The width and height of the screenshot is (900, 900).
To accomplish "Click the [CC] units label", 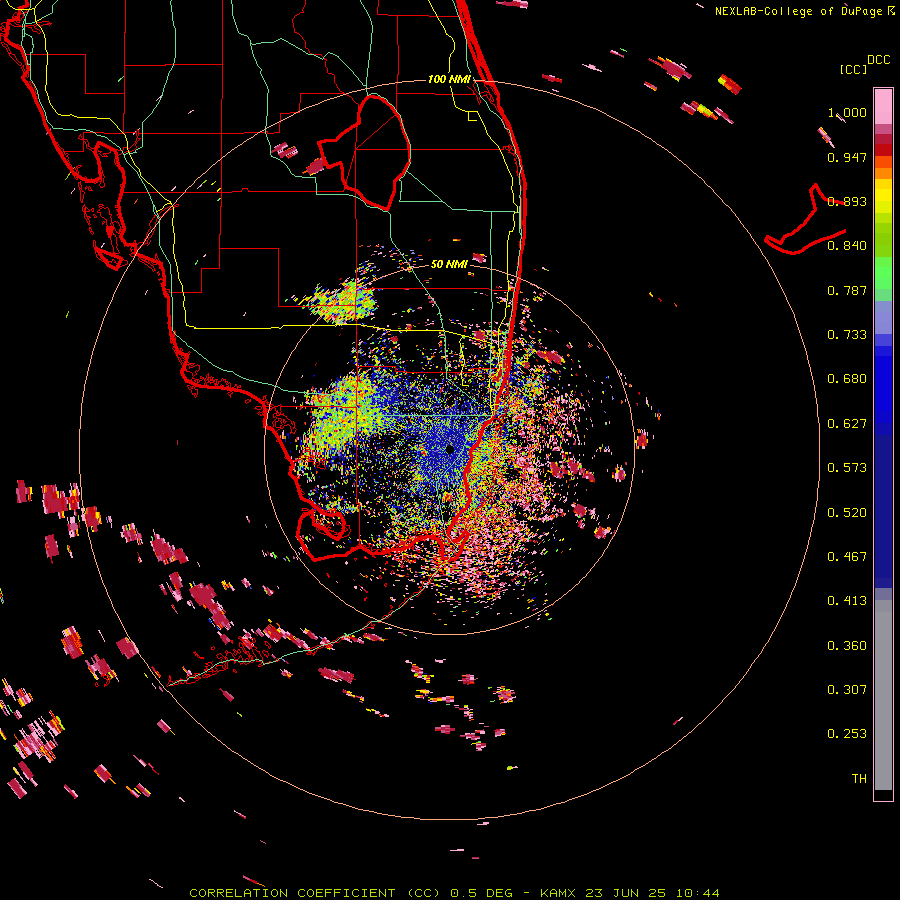I will tap(854, 69).
